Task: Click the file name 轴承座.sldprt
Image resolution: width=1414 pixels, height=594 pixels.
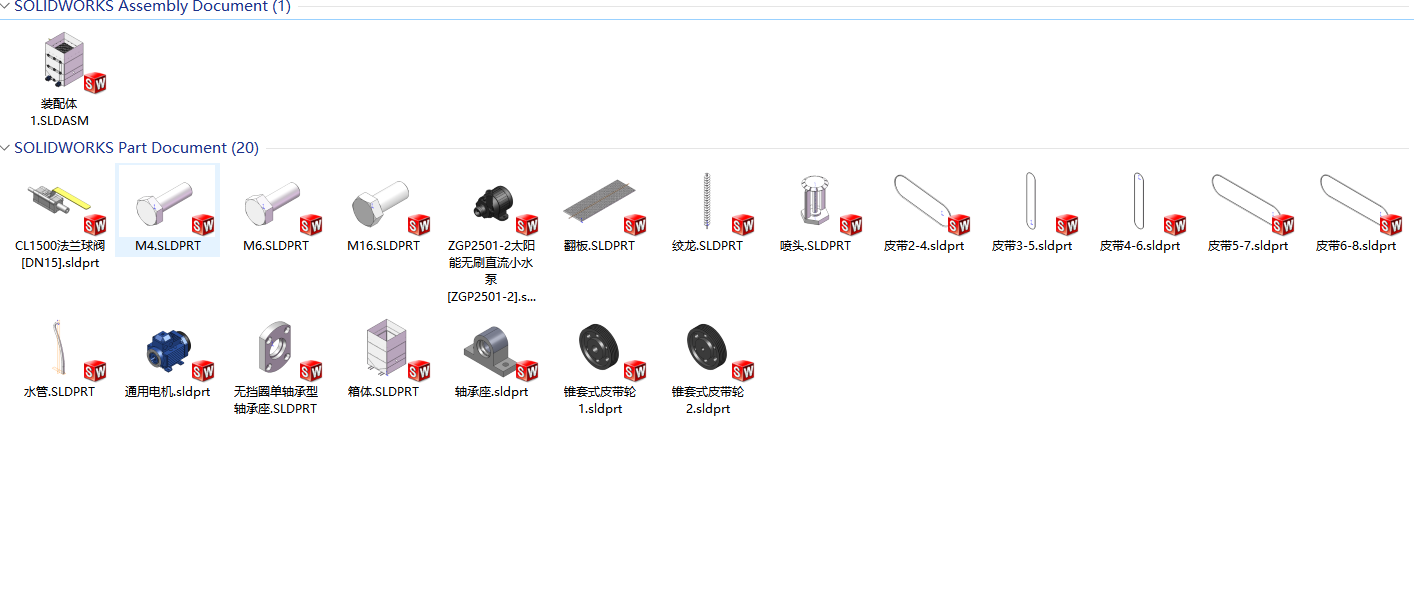Action: pyautogui.click(x=491, y=392)
